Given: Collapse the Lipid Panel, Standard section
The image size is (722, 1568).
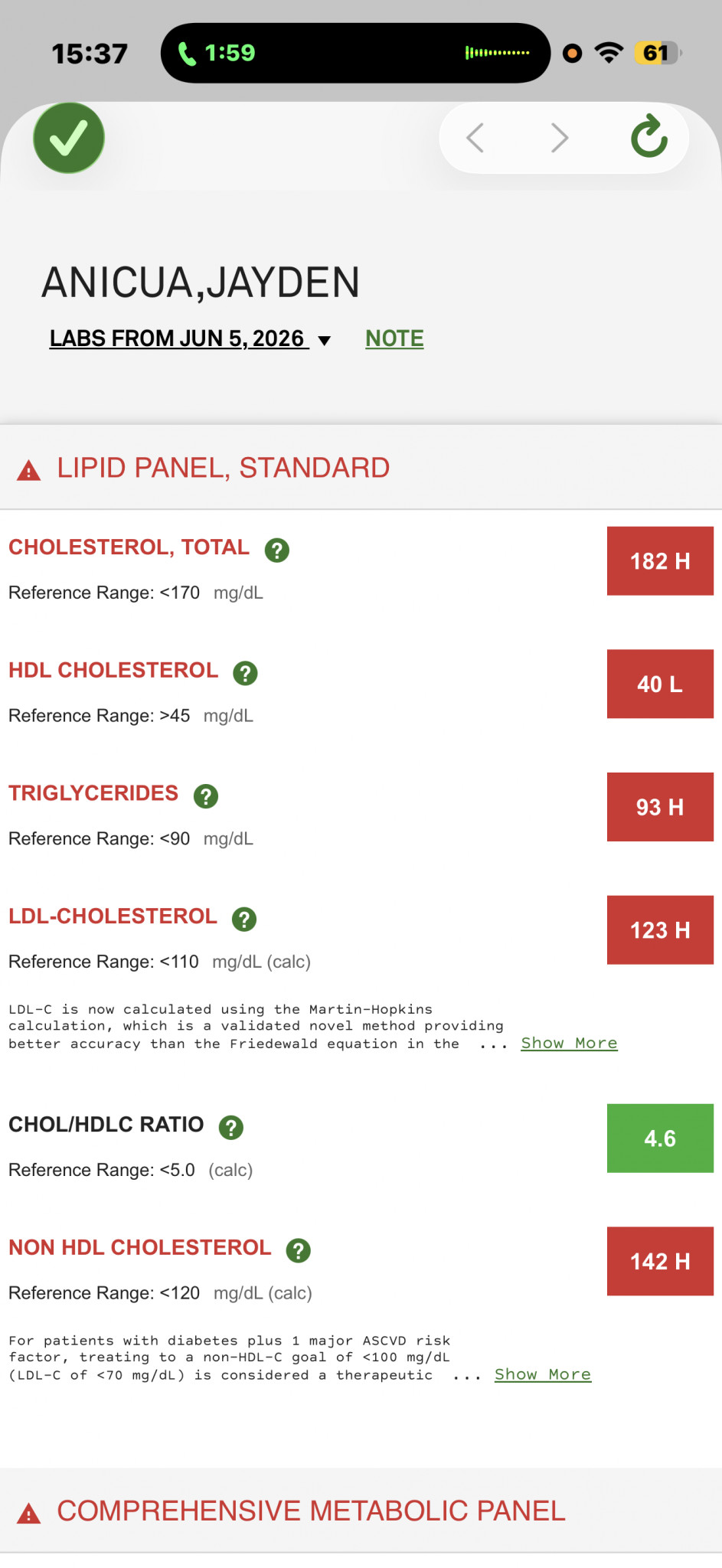Looking at the screenshot, I should 361,468.
